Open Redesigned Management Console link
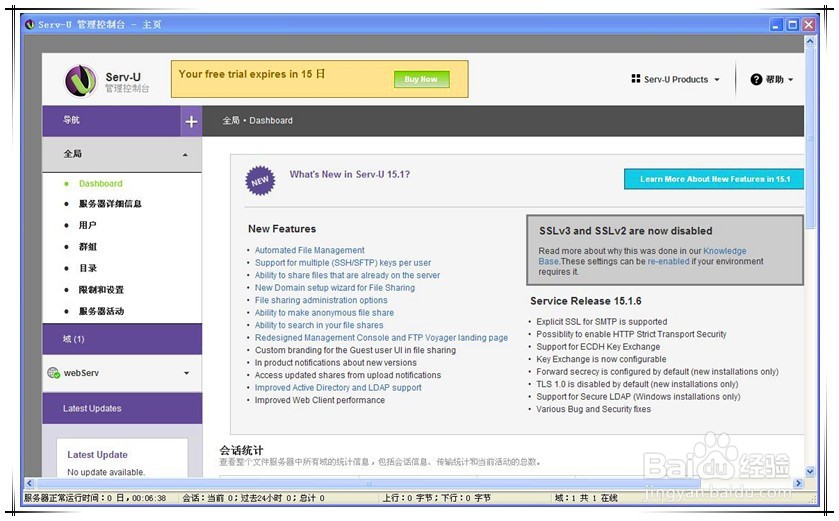The height and width of the screenshot is (521, 839). coord(381,338)
